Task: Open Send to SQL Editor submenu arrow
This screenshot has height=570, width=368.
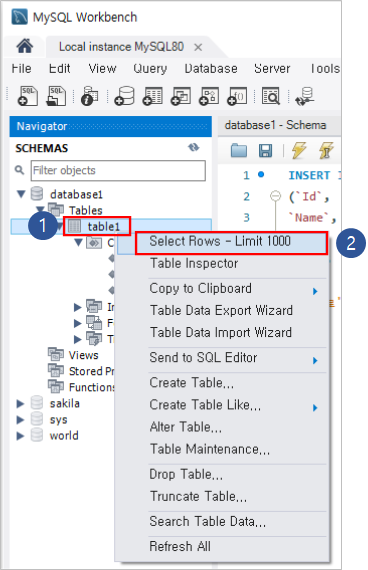Action: (315, 360)
